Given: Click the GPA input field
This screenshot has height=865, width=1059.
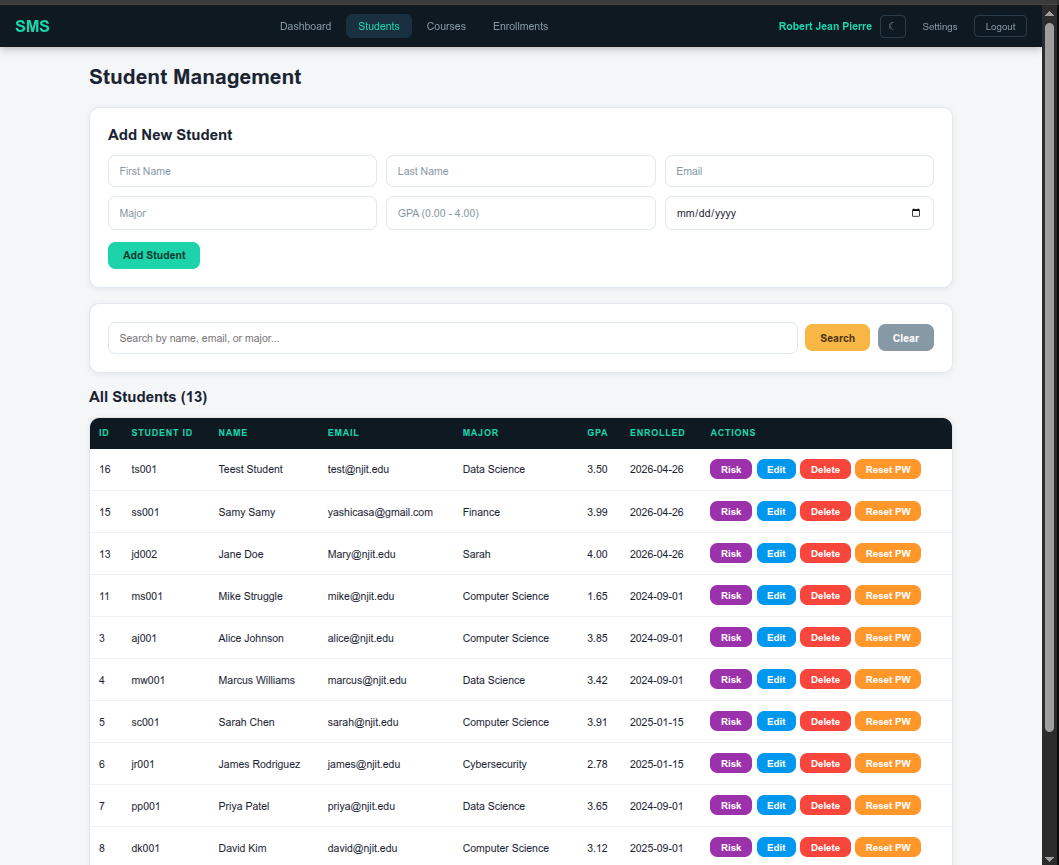Looking at the screenshot, I should pos(520,213).
